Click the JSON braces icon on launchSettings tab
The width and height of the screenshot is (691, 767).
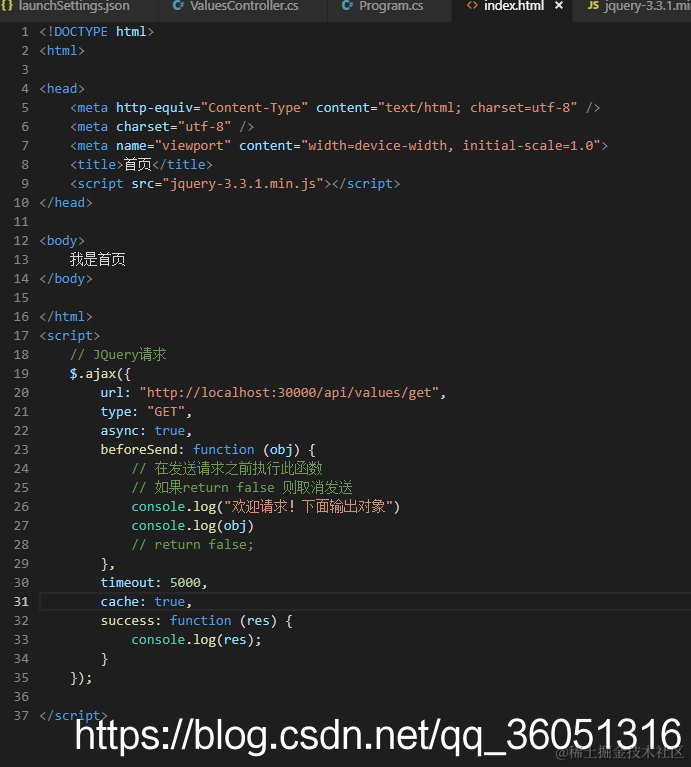[x=7, y=6]
